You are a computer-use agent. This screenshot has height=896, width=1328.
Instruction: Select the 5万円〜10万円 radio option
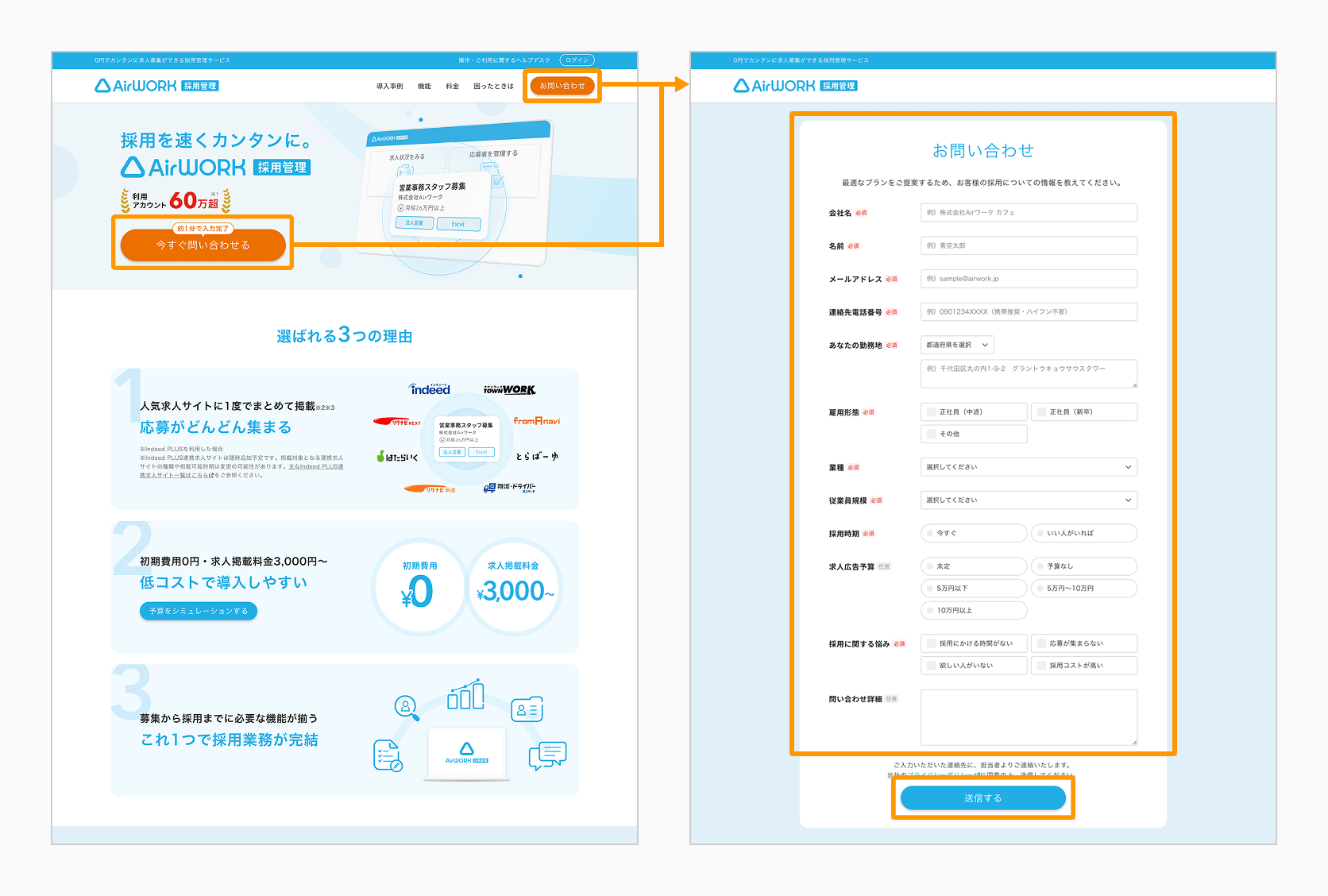click(x=1083, y=589)
